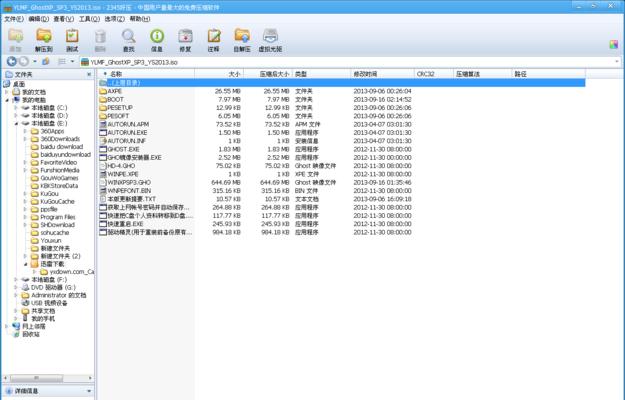Sort by the 名称 column header
The image size is (625, 400).
(146, 74)
